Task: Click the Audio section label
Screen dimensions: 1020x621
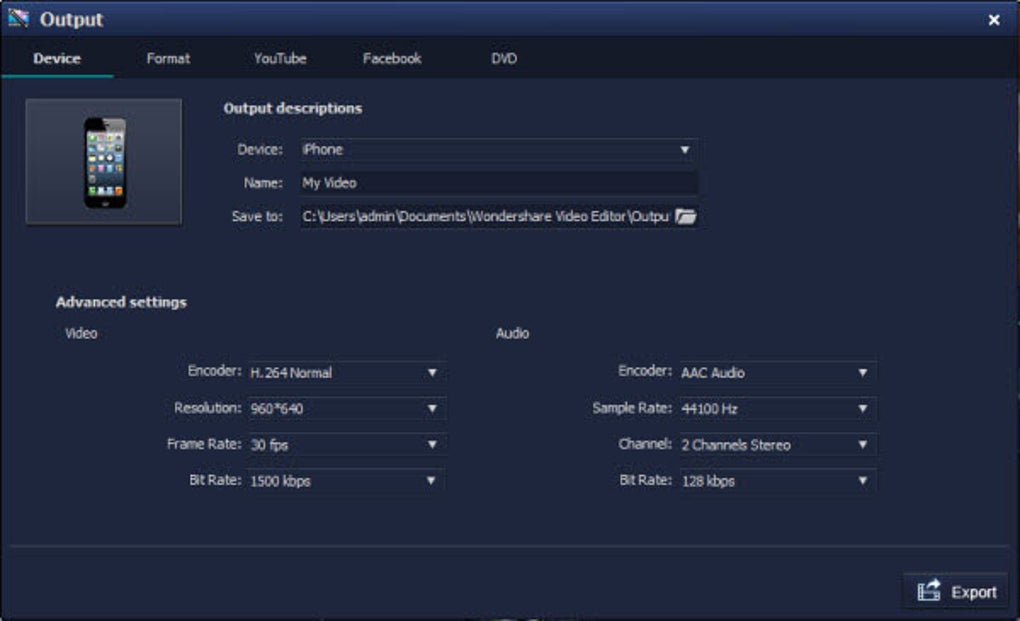Action: [x=513, y=333]
